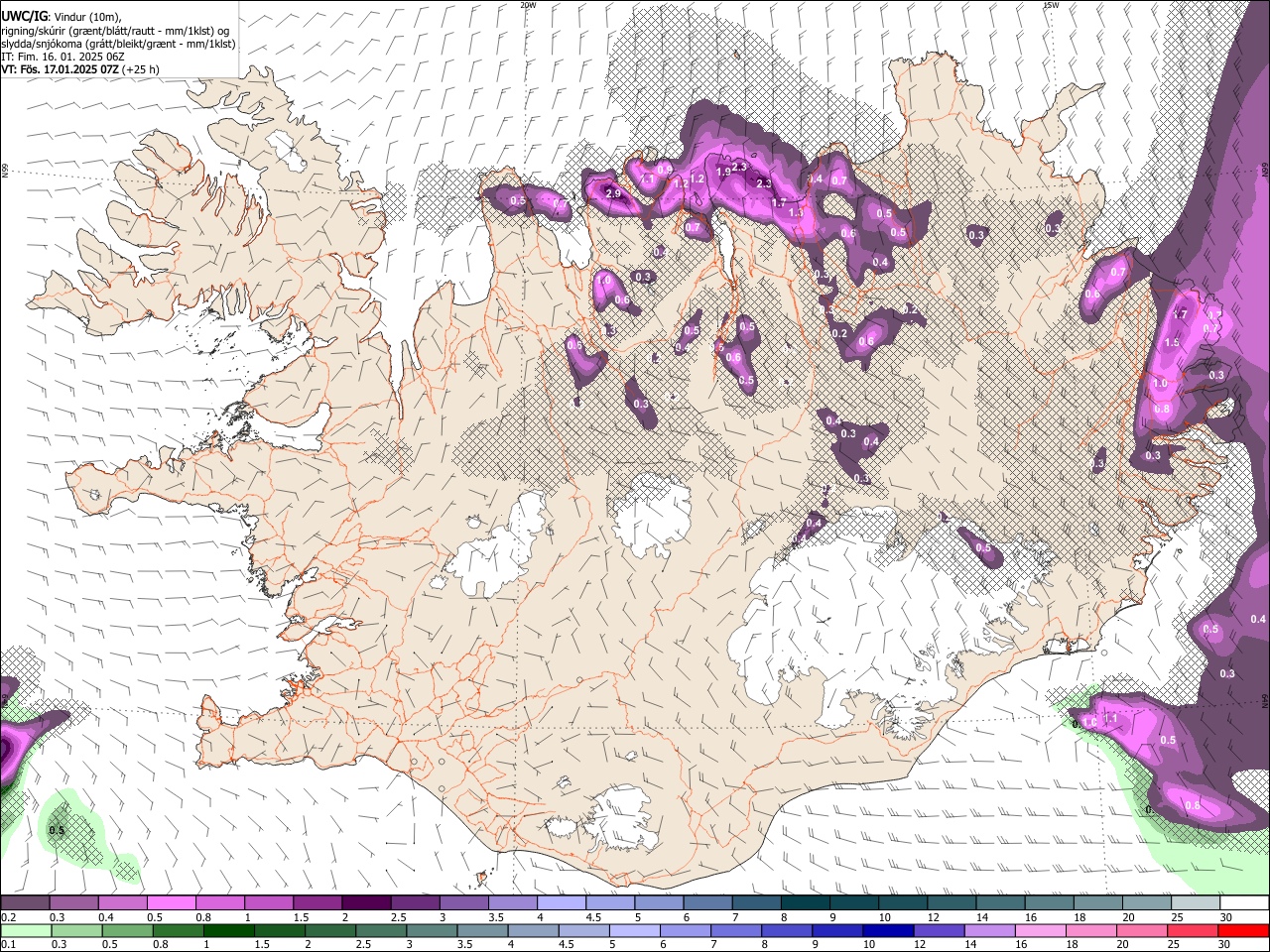The height and width of the screenshot is (952, 1270).
Task: Pick the lavender swatch after upper-legend 4
Action: coord(562,903)
